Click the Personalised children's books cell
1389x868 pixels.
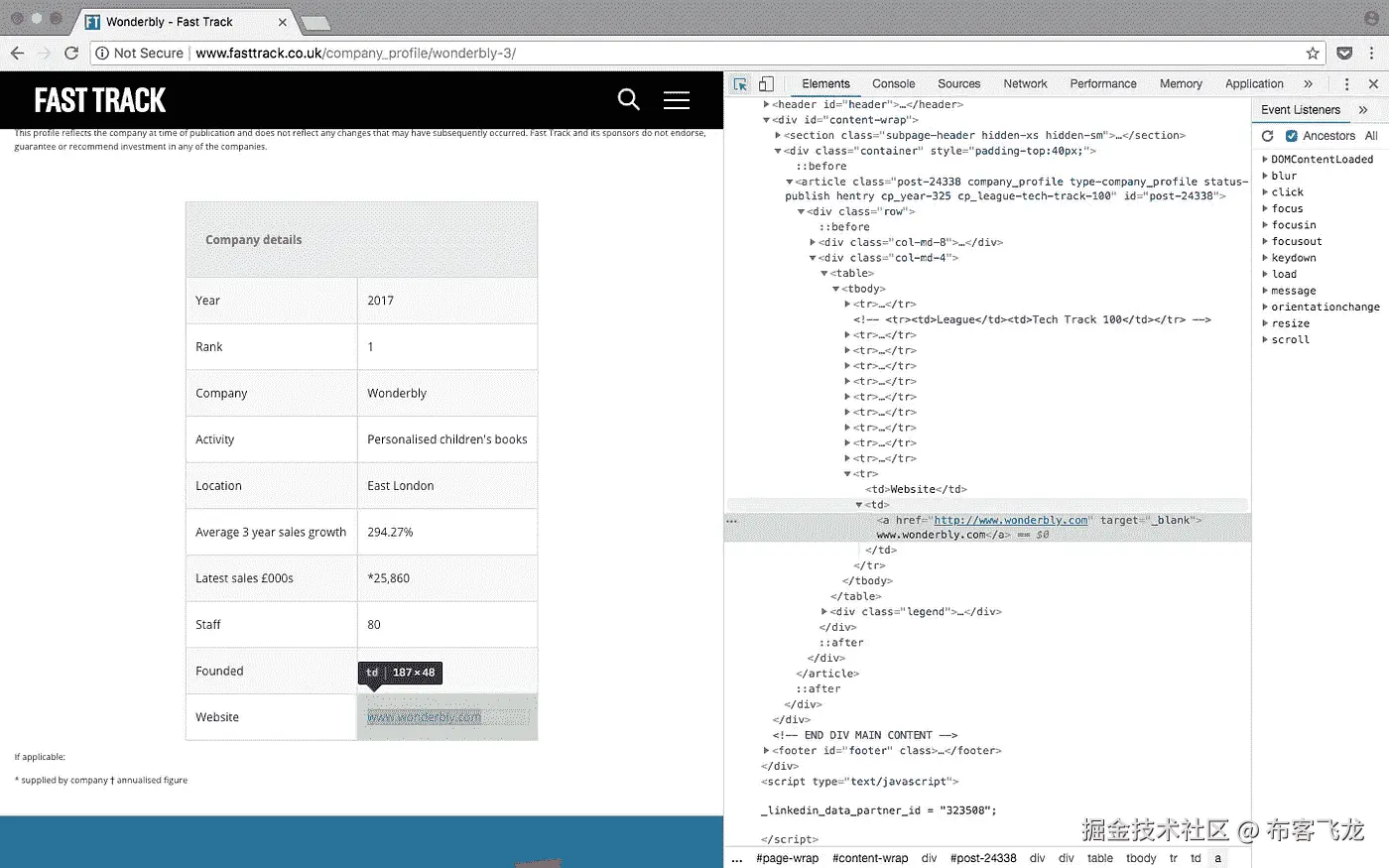447,439
